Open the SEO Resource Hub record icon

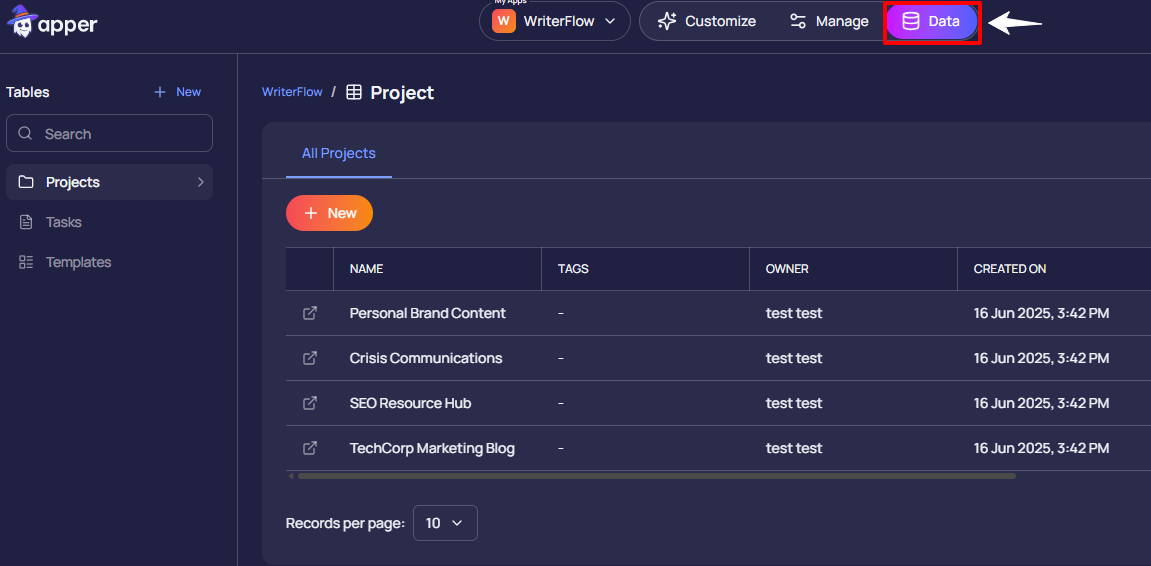[x=310, y=403]
